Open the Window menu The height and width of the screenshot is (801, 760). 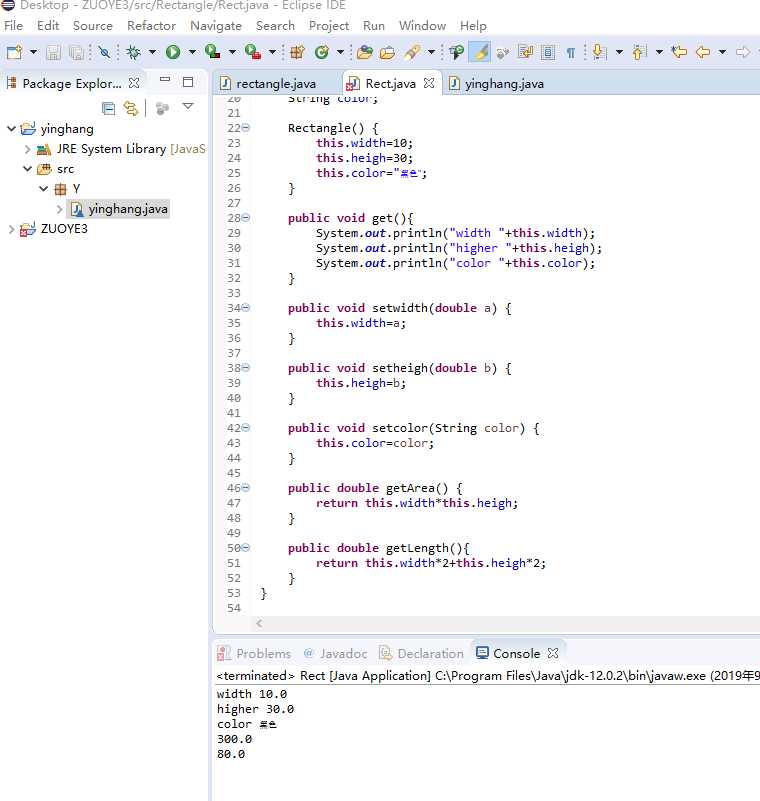coord(422,26)
